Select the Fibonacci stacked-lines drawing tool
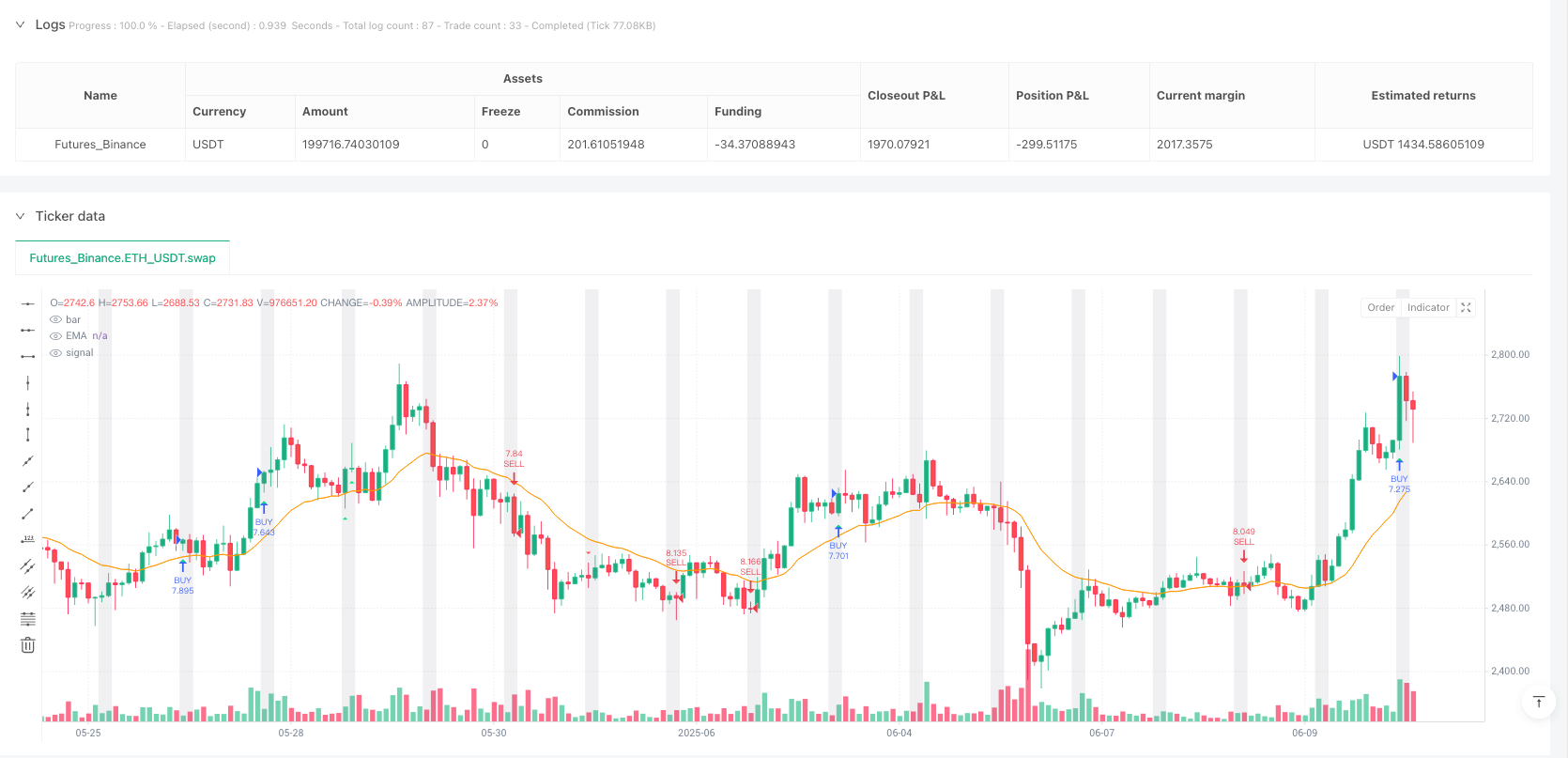 pyautogui.click(x=28, y=619)
